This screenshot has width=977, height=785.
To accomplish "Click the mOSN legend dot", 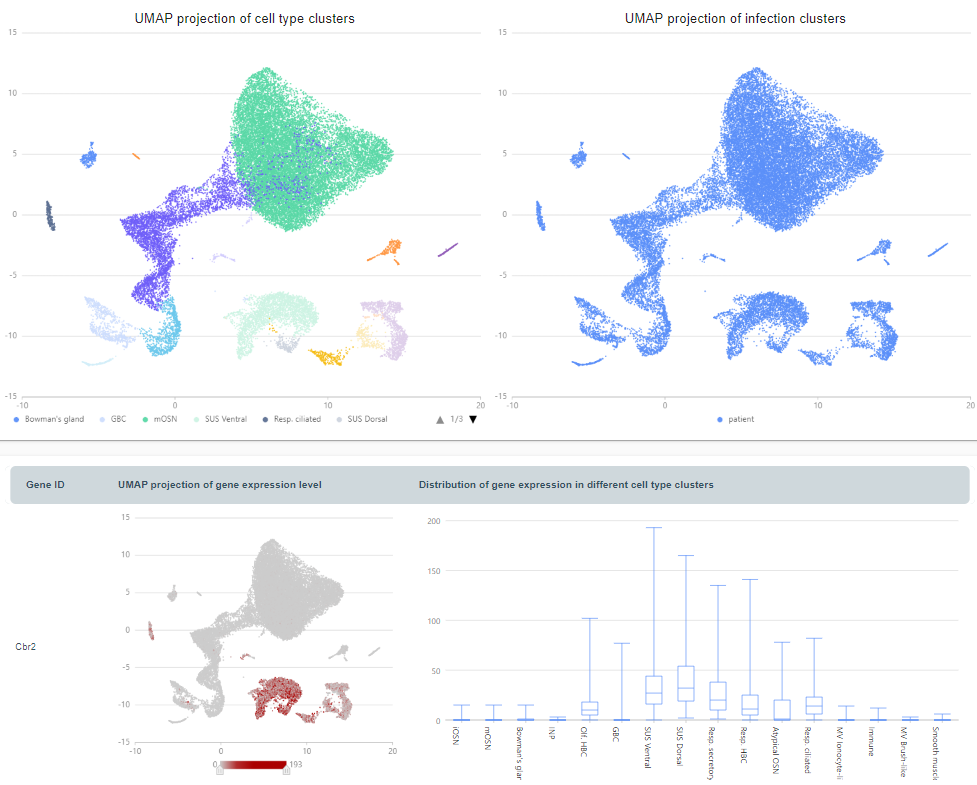I will pos(145,419).
